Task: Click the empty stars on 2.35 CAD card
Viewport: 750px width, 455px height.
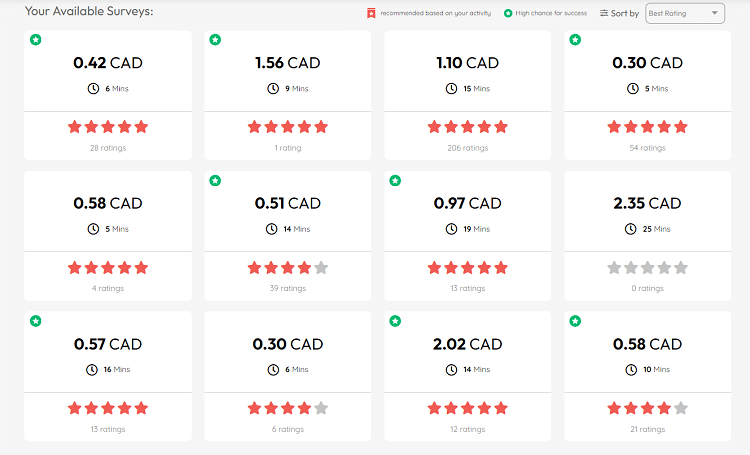Action: (647, 268)
